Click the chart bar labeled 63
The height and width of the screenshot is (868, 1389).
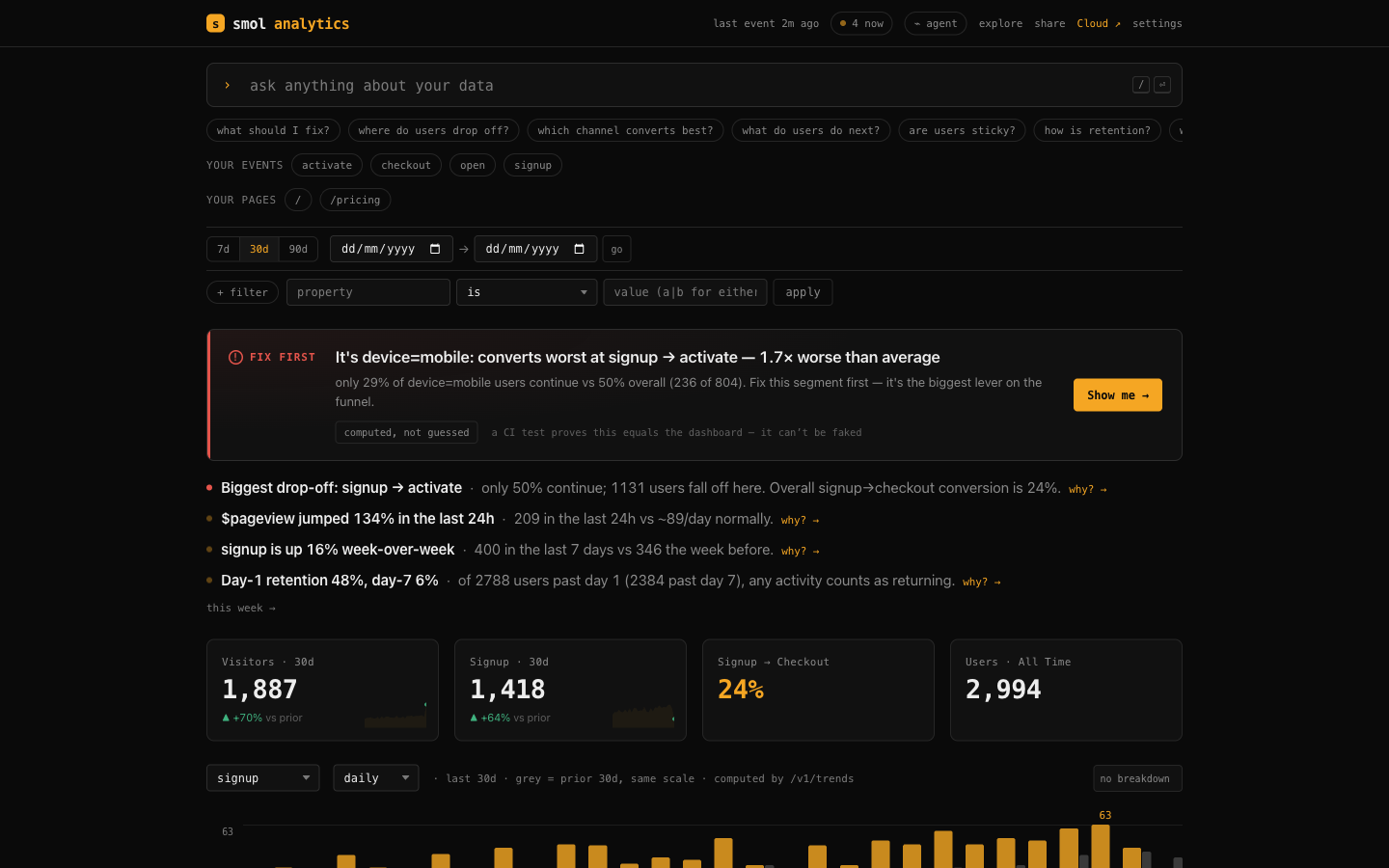(1101, 847)
